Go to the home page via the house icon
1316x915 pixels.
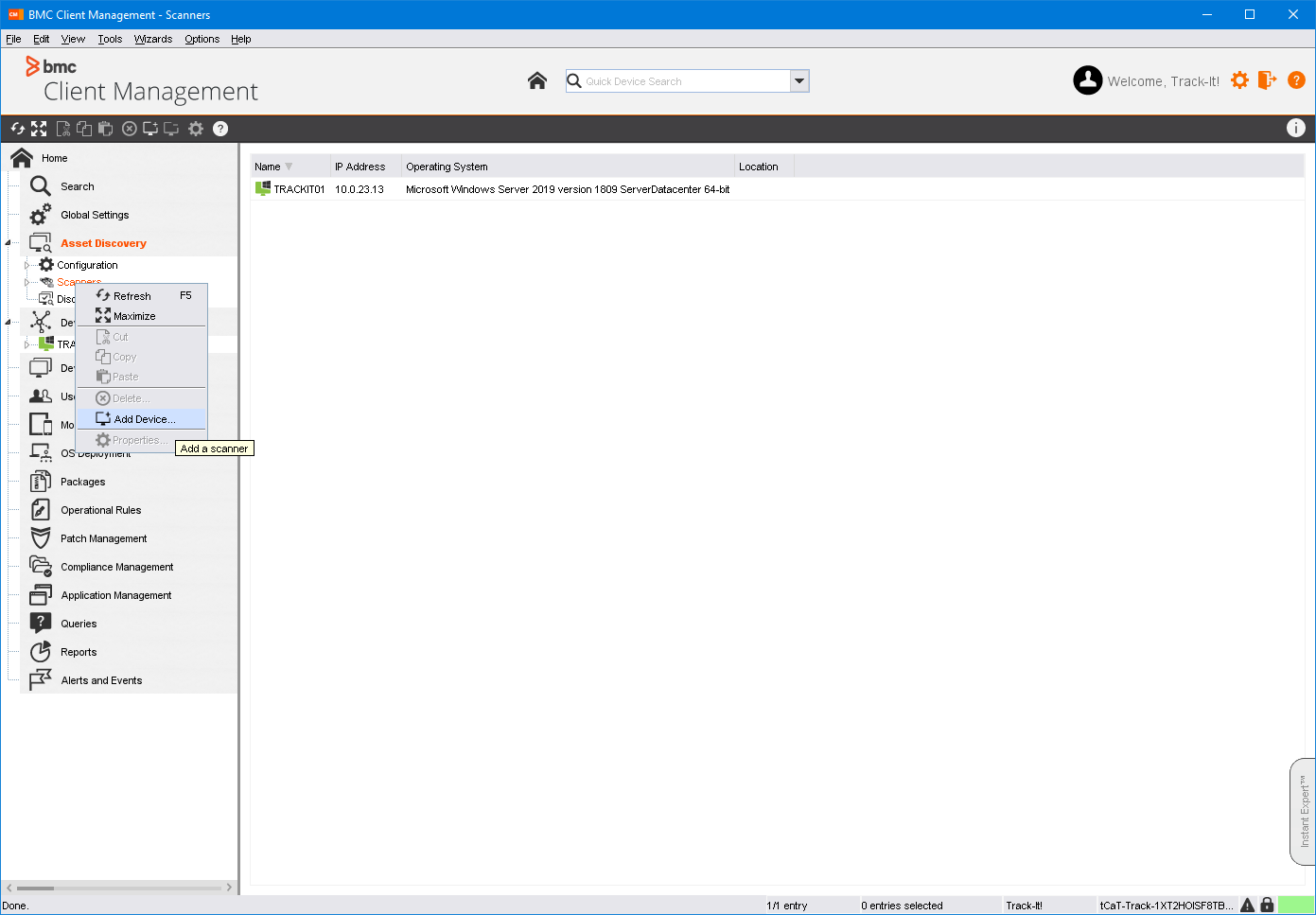[537, 80]
